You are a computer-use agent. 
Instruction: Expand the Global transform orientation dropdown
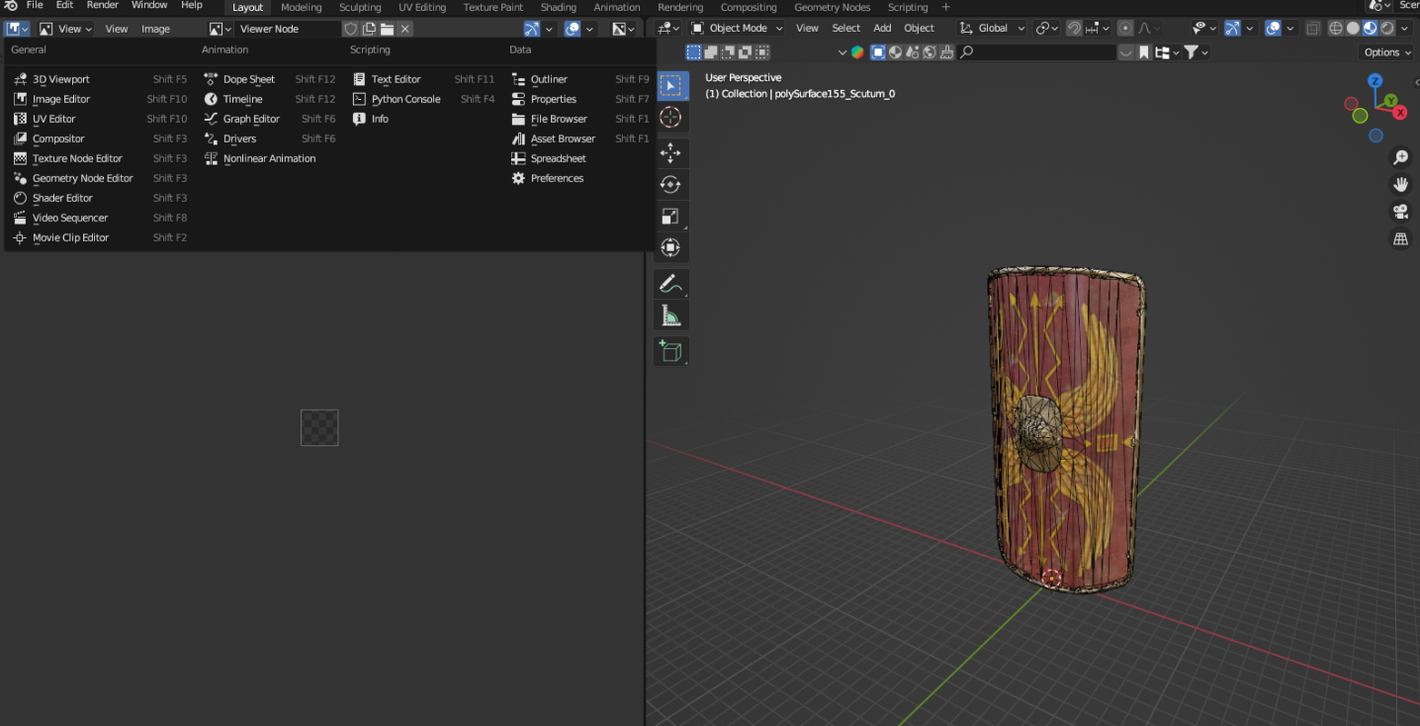pos(992,28)
